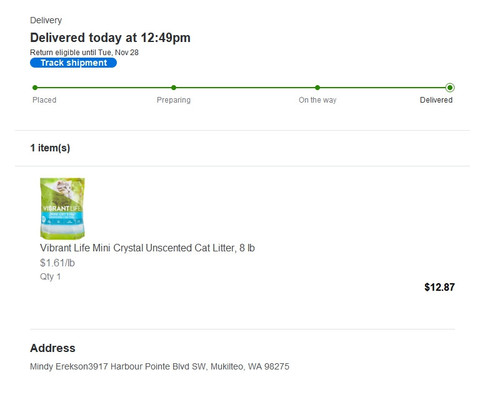The width and height of the screenshot is (500, 414).
Task: Click the Track shipment button
Action: (73, 63)
